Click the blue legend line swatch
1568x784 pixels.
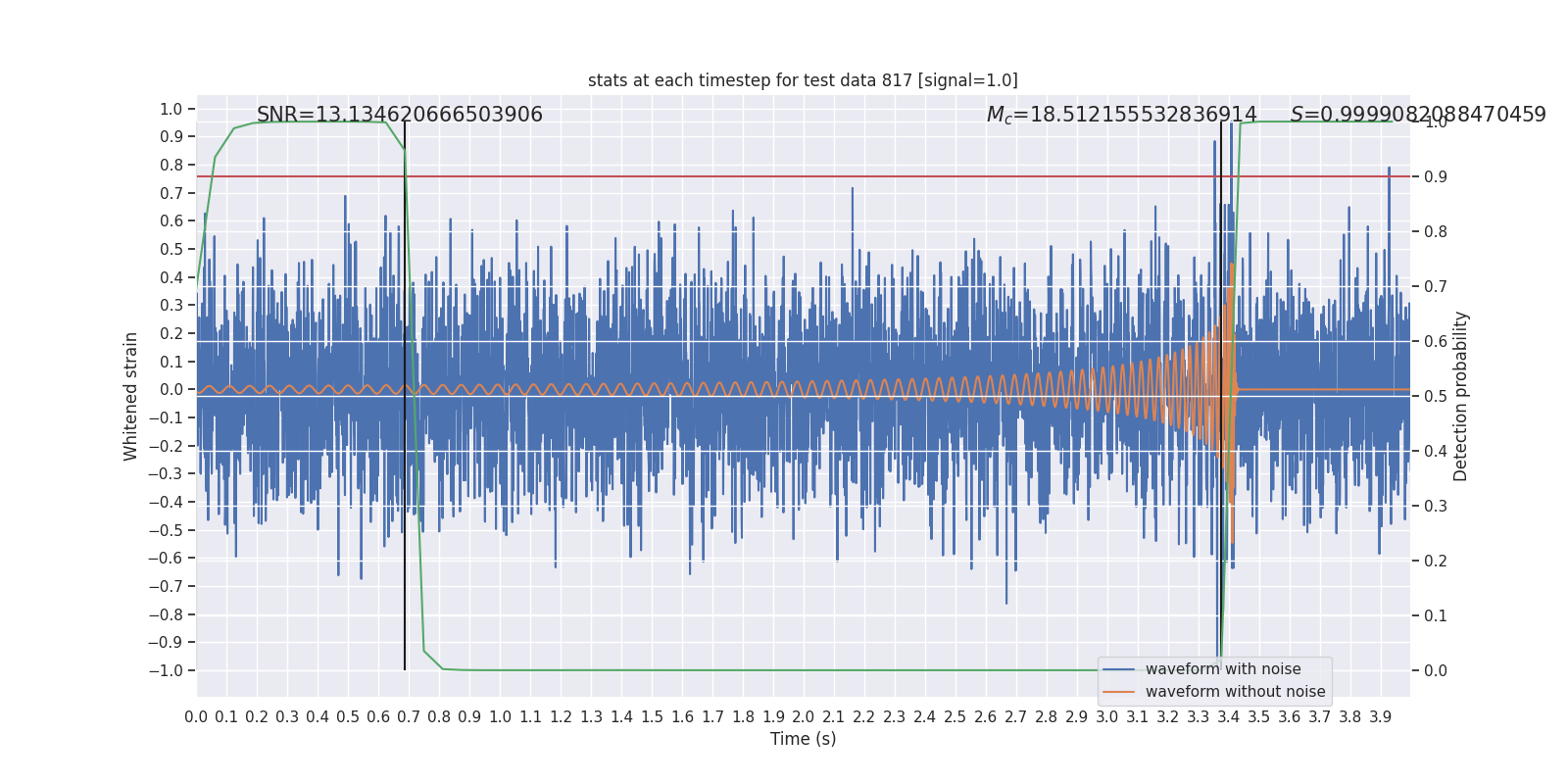1119,669
